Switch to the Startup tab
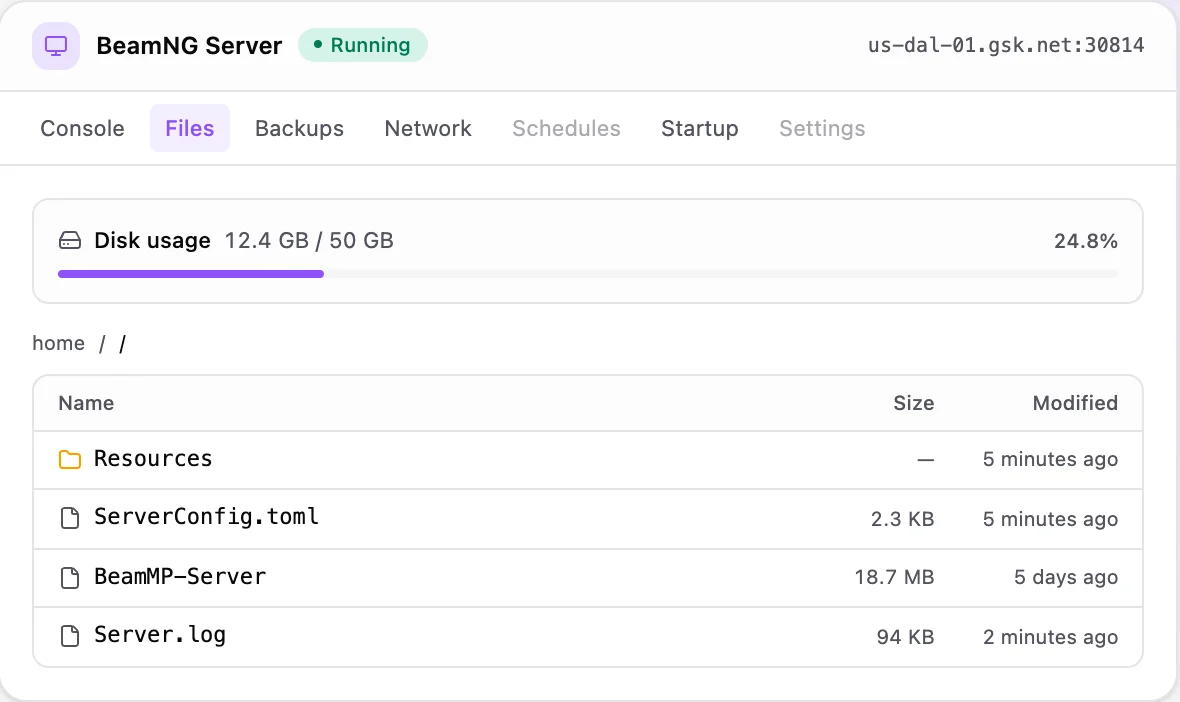 [x=700, y=129]
